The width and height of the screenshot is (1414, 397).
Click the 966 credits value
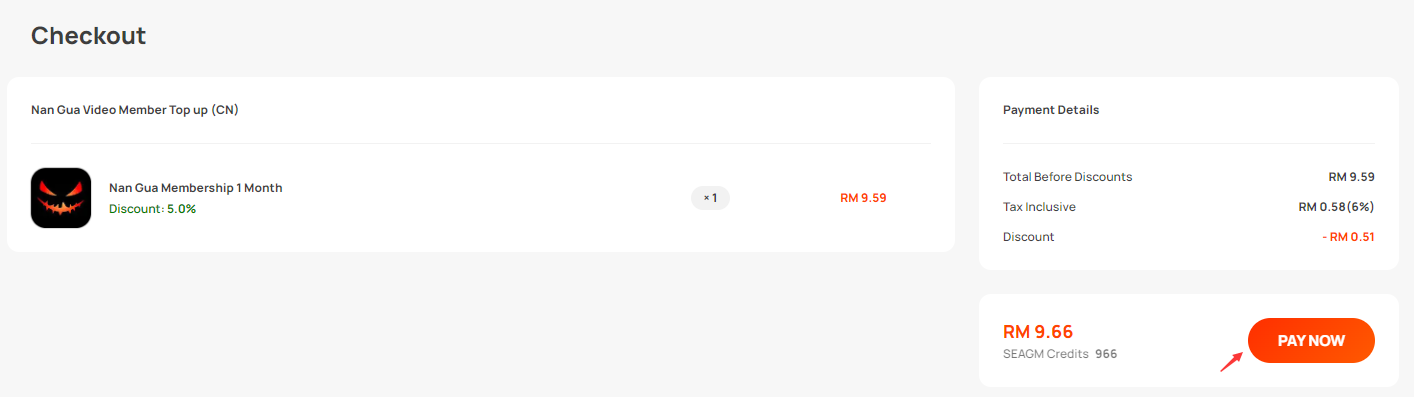[1106, 354]
